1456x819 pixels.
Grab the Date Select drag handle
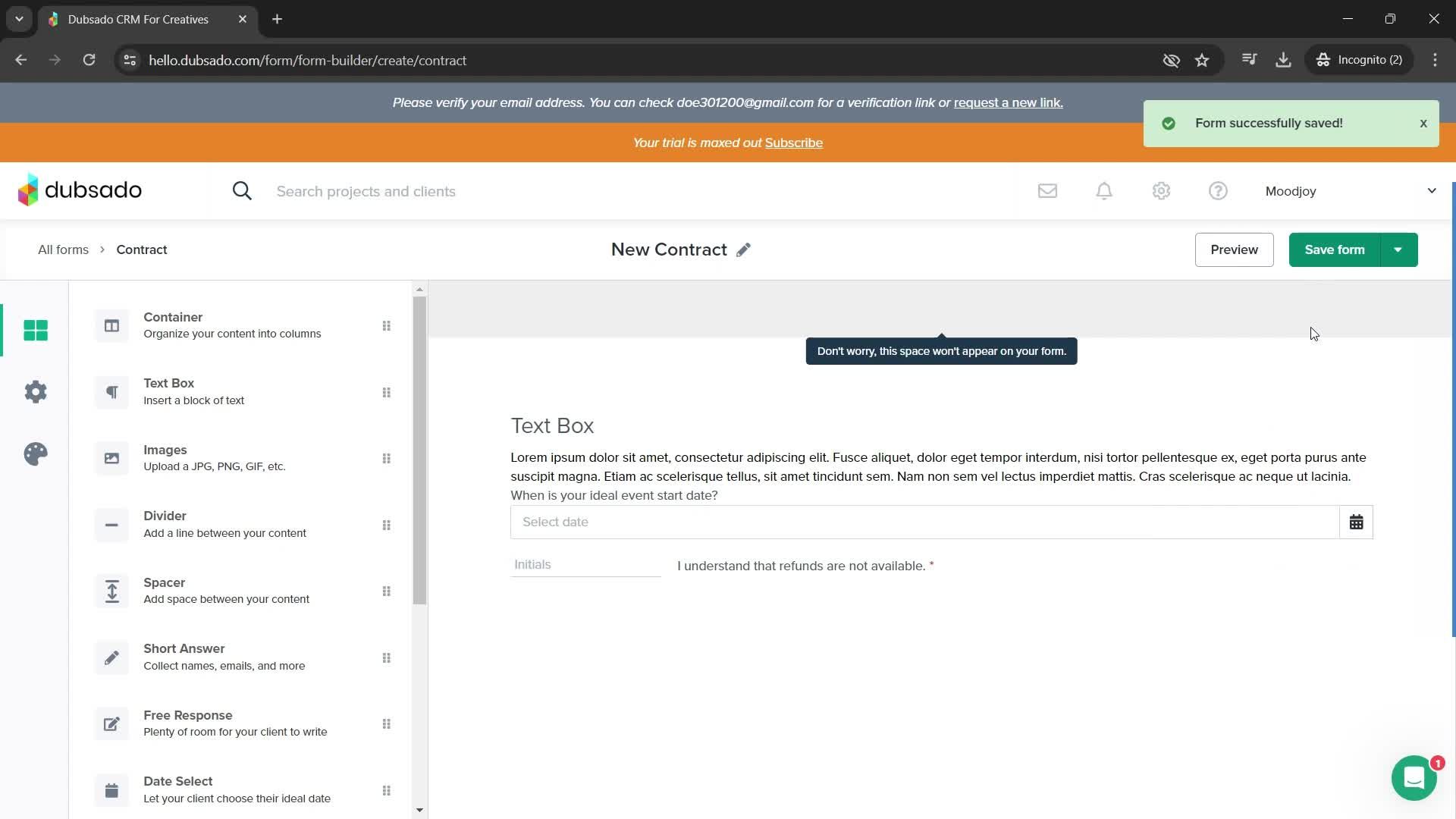click(x=386, y=791)
